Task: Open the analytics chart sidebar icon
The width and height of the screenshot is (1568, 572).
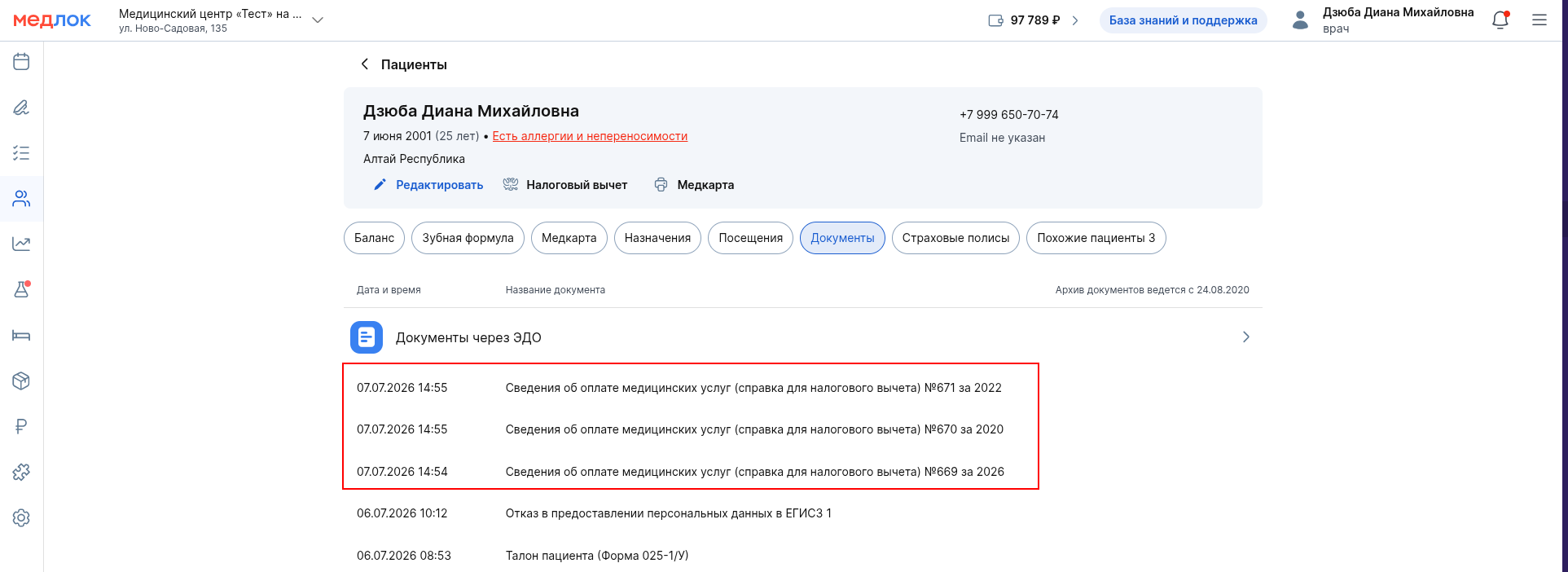Action: click(x=21, y=244)
